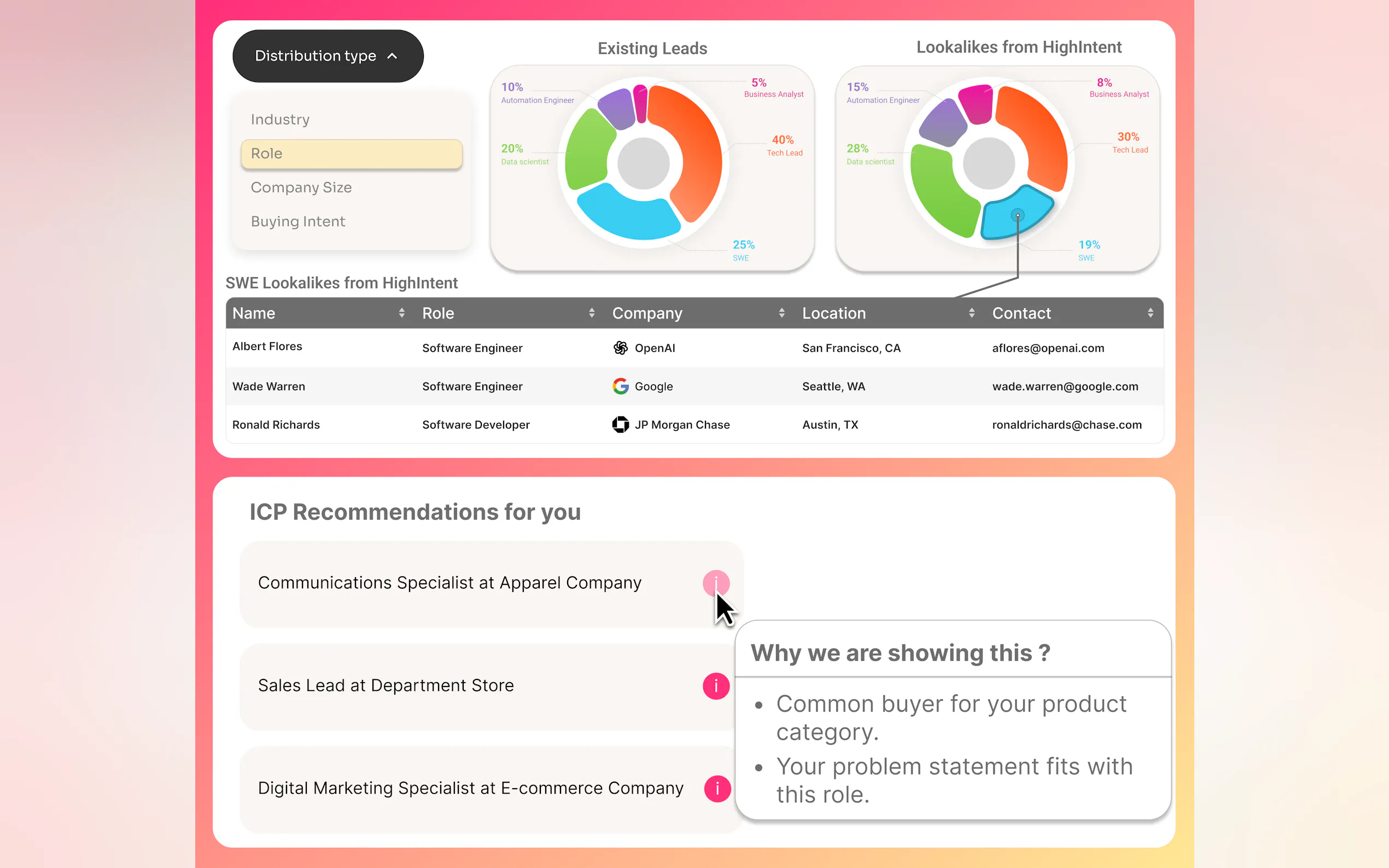Select the highlighted Role option
The width and height of the screenshot is (1389, 868).
(x=352, y=154)
